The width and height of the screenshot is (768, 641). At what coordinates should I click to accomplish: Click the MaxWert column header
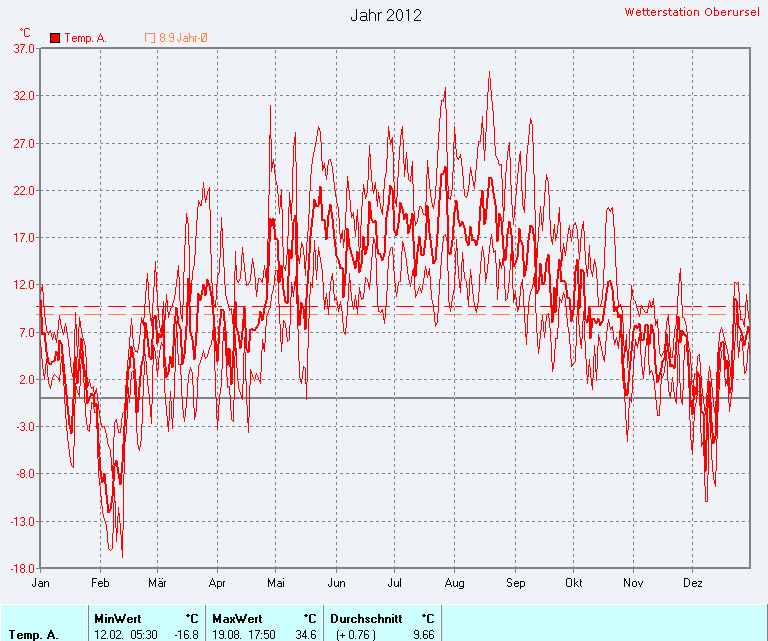pos(237,618)
